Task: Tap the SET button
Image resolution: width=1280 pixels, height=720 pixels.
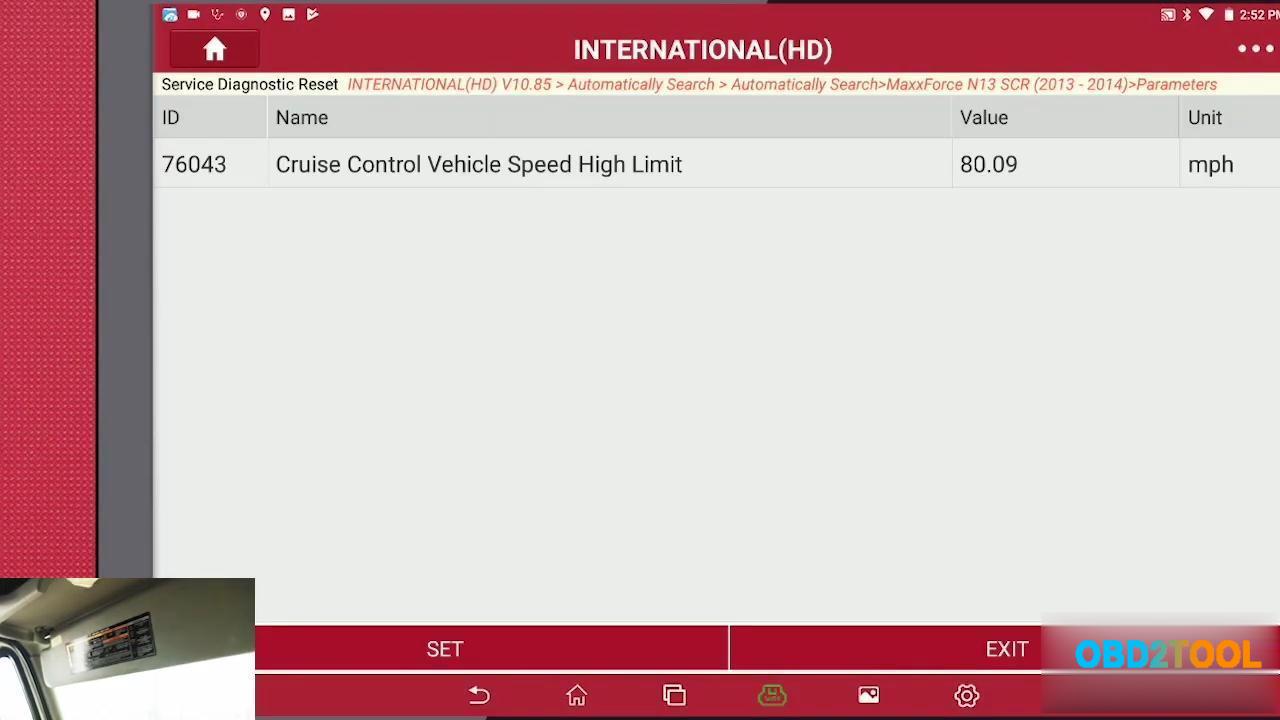Action: [x=445, y=649]
